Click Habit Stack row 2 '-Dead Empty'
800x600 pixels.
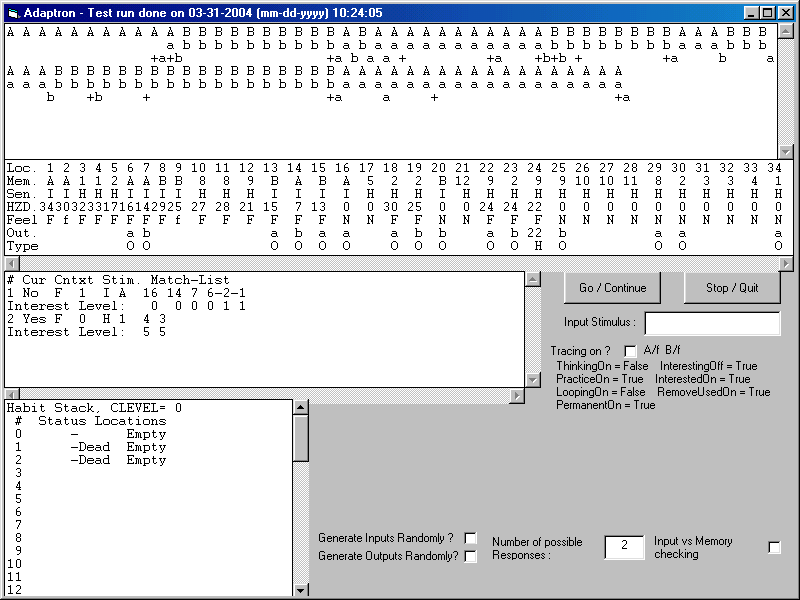pos(91,460)
